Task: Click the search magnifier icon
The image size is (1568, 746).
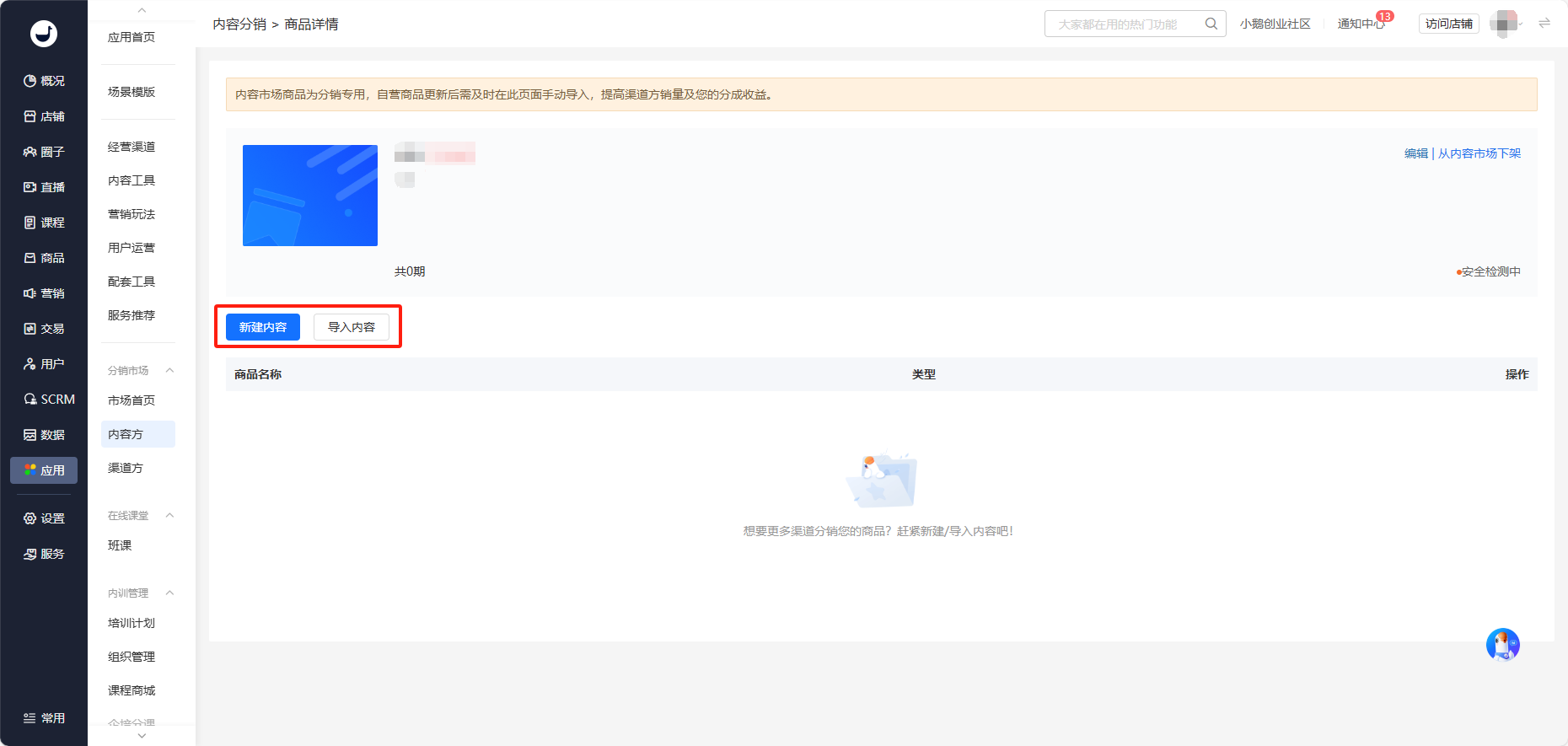Action: [x=1211, y=24]
